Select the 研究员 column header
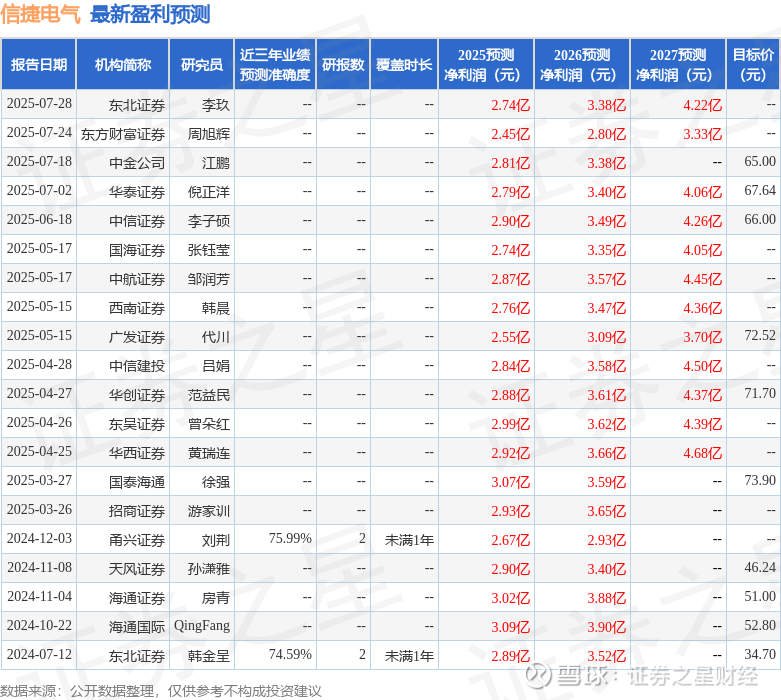Viewport: 781px width, 700px height. [202, 65]
